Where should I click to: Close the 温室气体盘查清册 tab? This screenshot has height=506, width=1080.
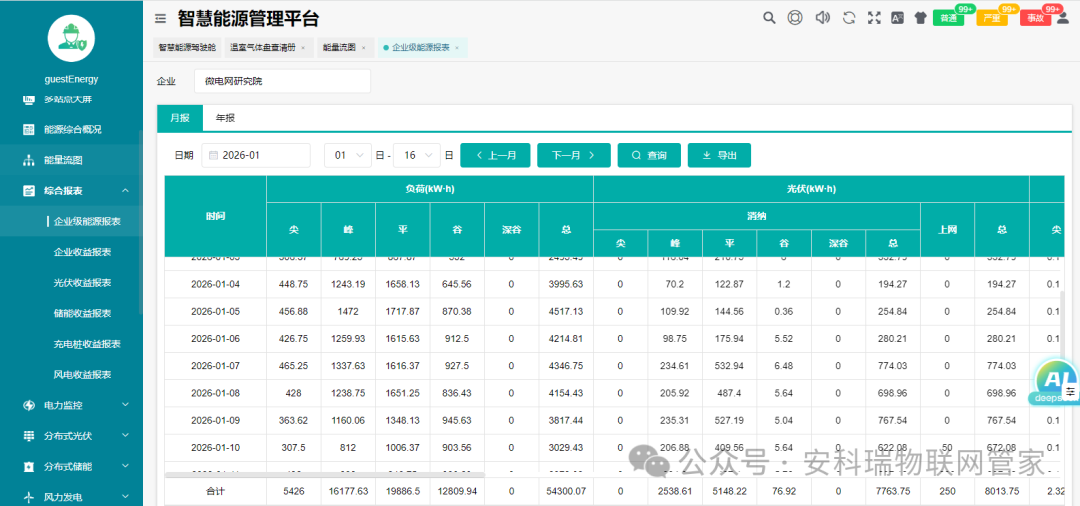click(303, 48)
